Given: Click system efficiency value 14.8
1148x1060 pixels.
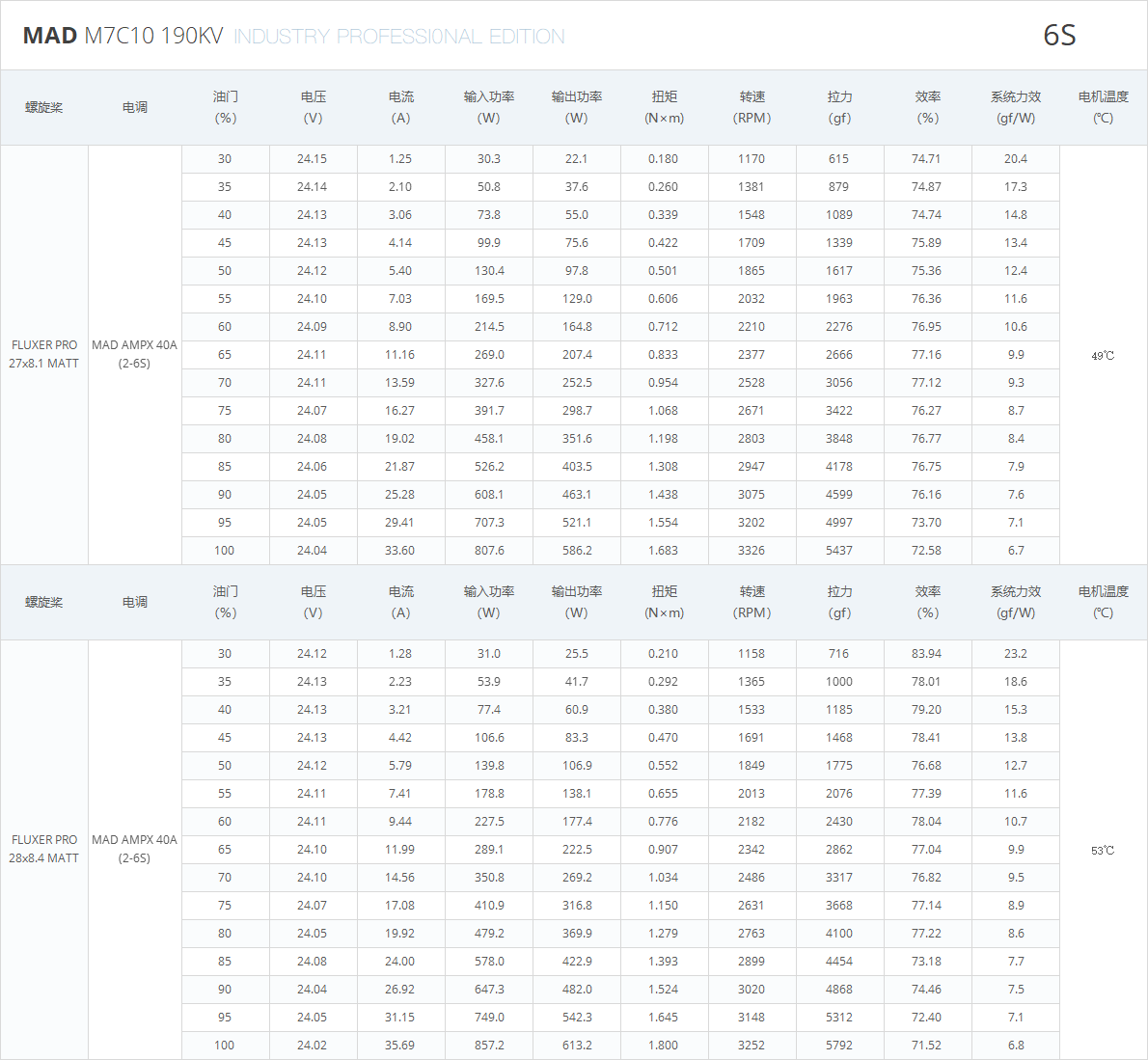Looking at the screenshot, I should pos(1016,215).
